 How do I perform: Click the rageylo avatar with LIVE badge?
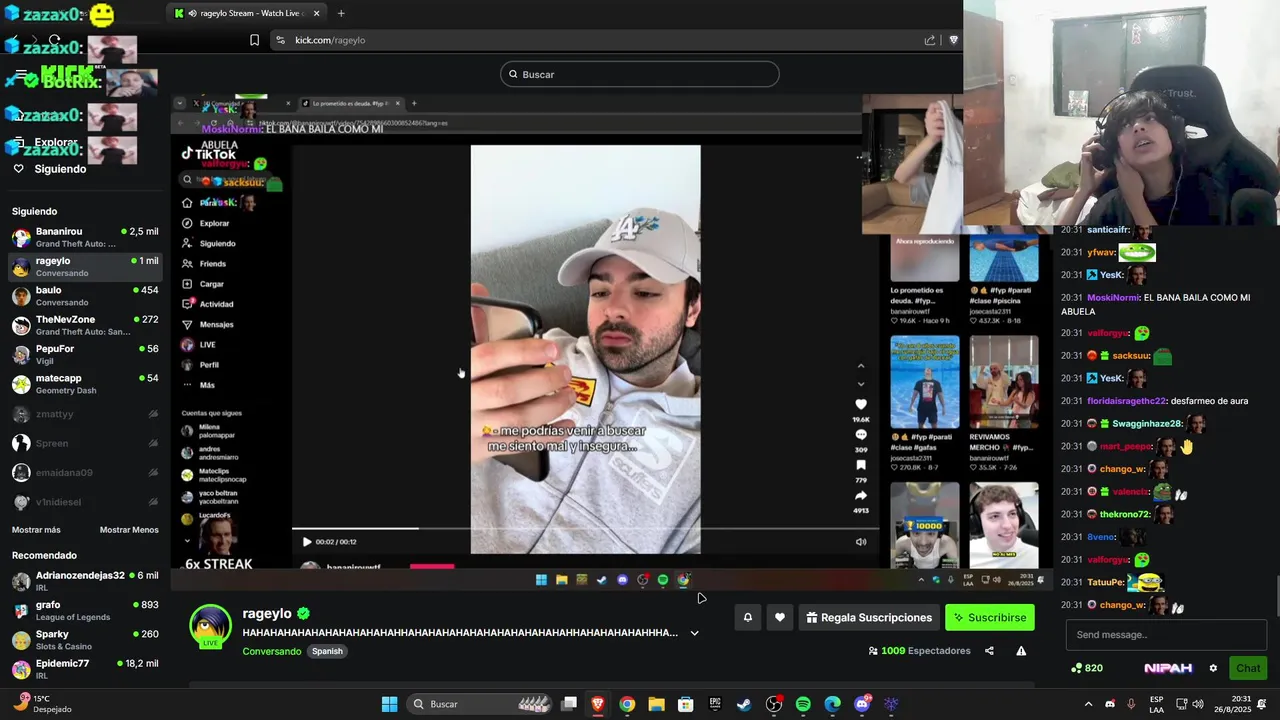[210, 628]
